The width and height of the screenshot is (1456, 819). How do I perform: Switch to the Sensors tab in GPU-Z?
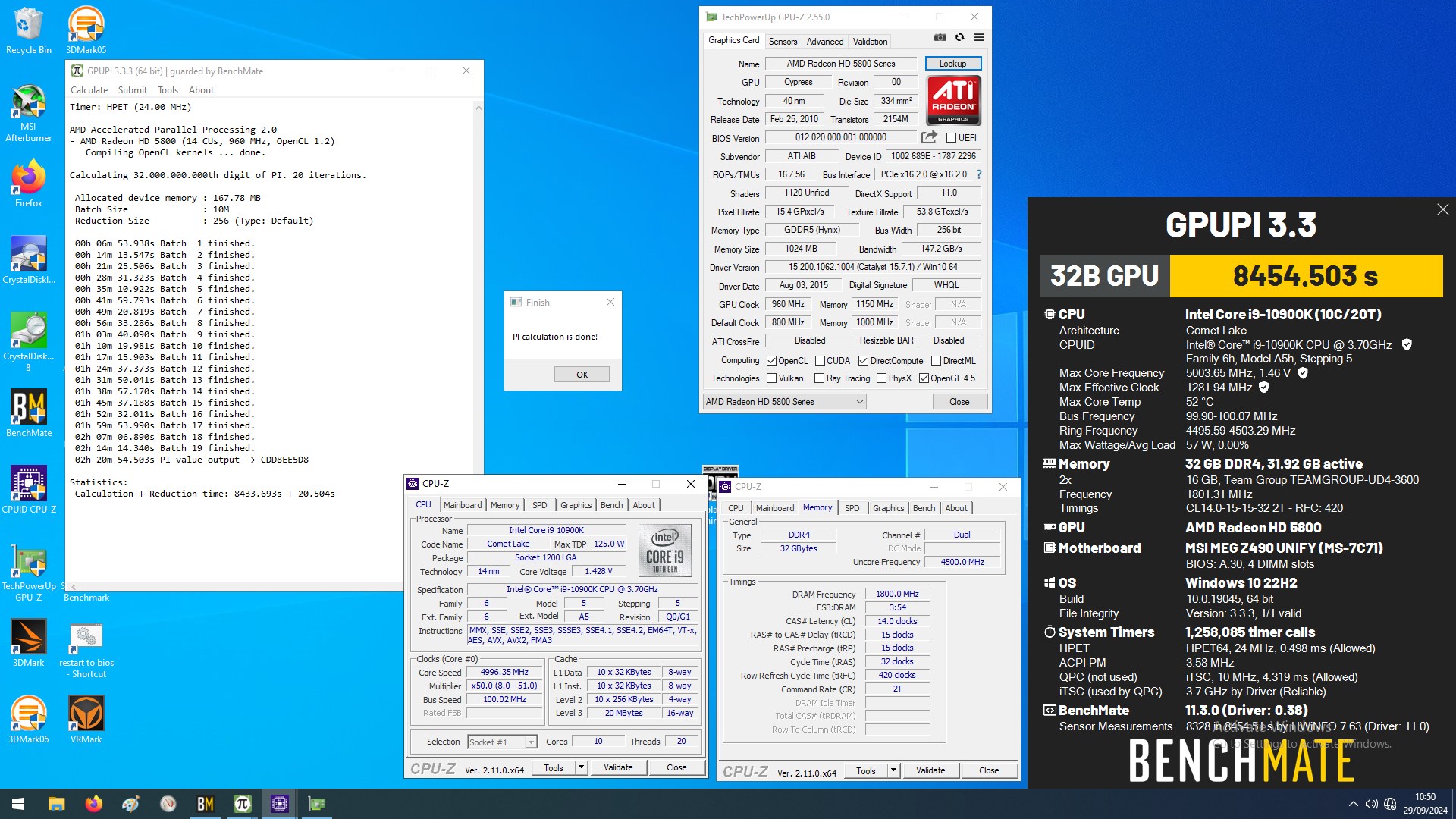click(783, 42)
